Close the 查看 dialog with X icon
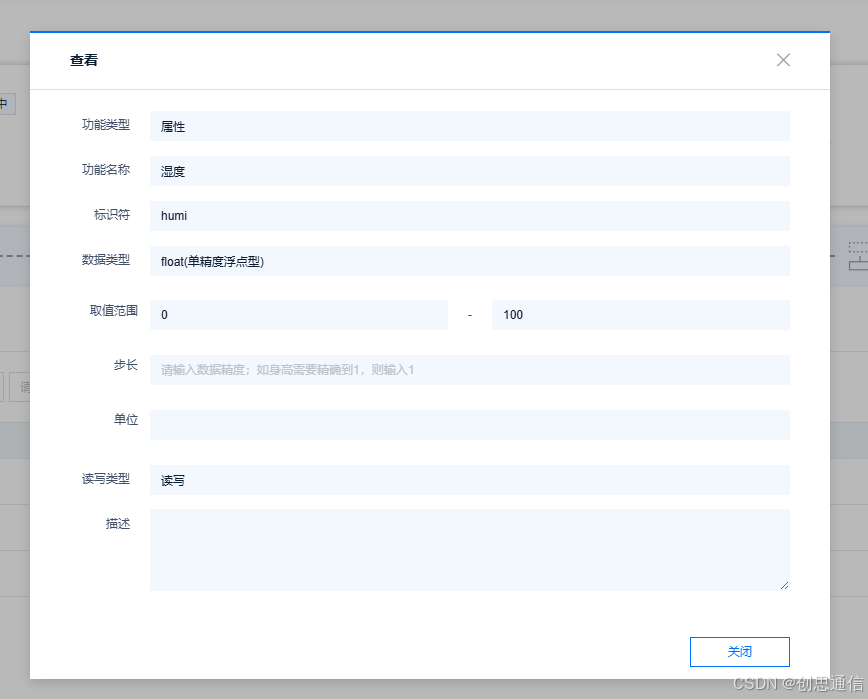The height and width of the screenshot is (699, 868). (x=783, y=60)
